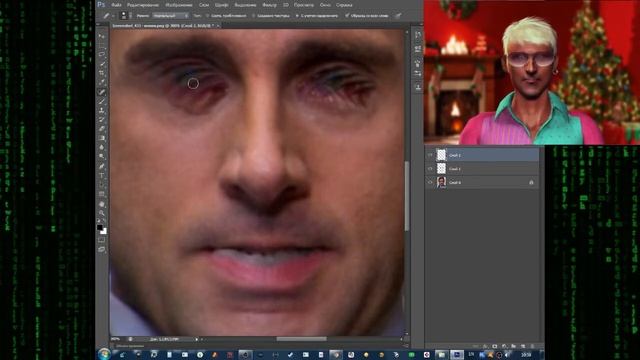This screenshot has height=360, width=640.
Task: Click the delete layer trash icon
Action: pos(532,346)
